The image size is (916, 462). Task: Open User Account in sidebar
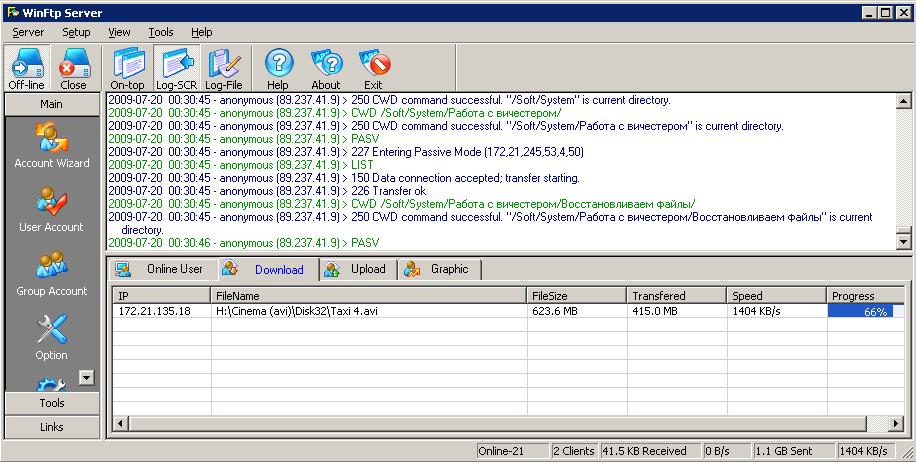click(x=52, y=210)
